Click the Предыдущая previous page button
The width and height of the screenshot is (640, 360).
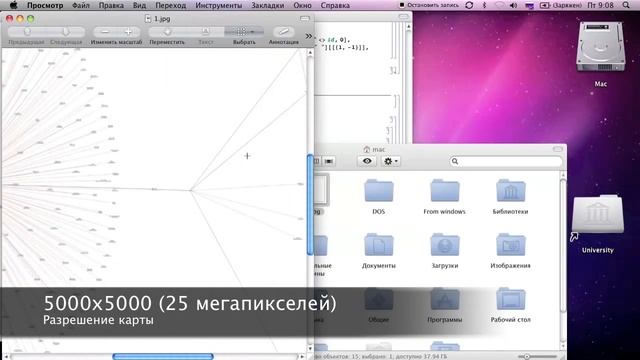click(x=27, y=32)
